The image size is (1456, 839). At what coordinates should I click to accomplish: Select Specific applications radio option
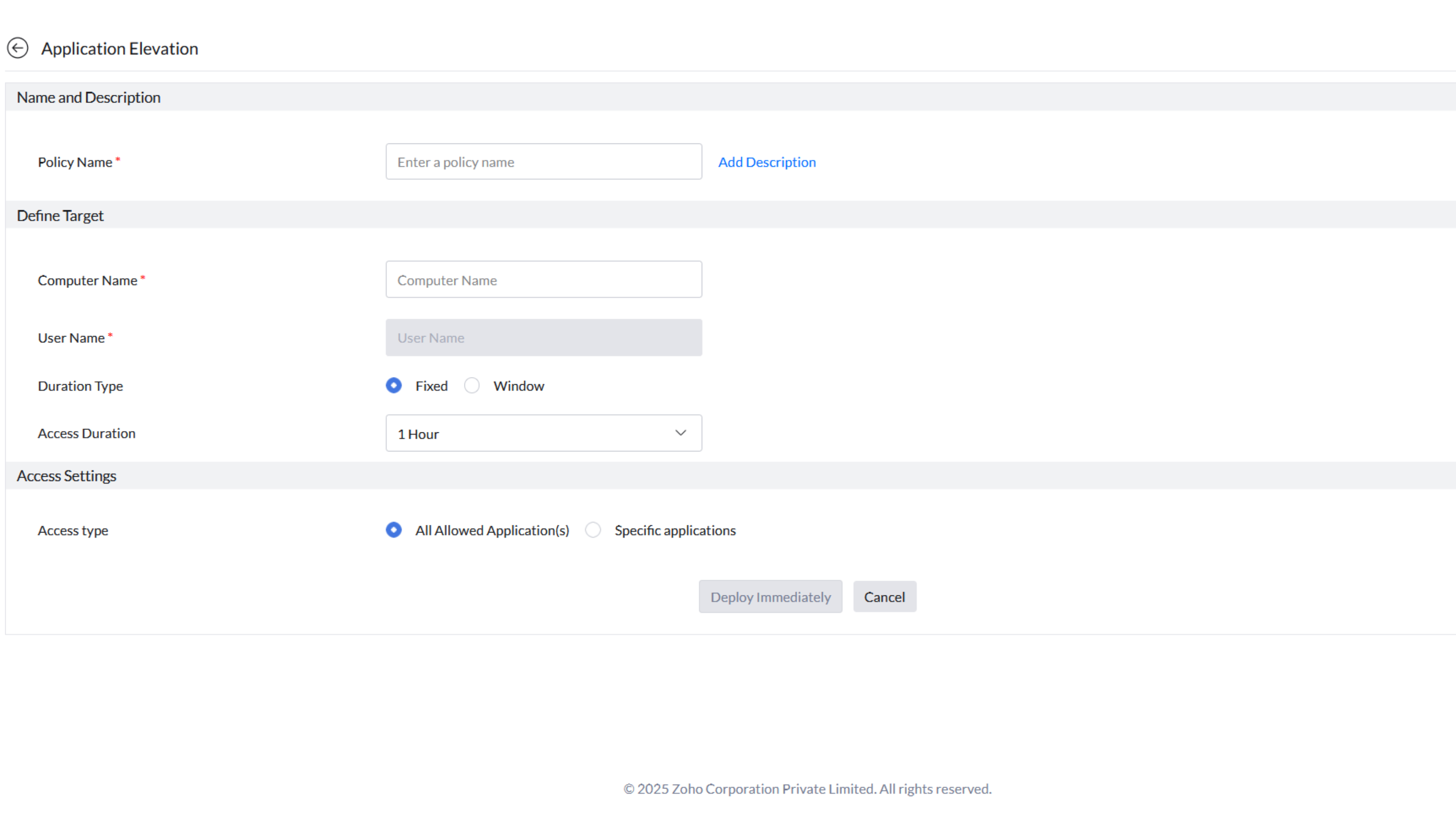click(x=593, y=530)
